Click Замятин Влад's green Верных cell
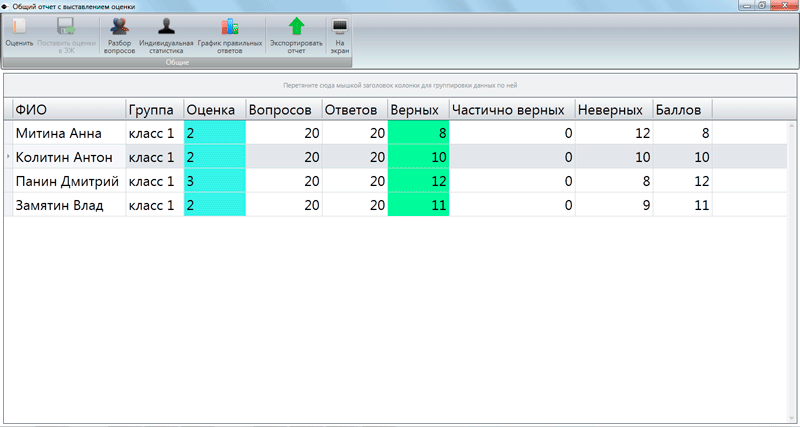The height and width of the screenshot is (427, 800). 418,205
